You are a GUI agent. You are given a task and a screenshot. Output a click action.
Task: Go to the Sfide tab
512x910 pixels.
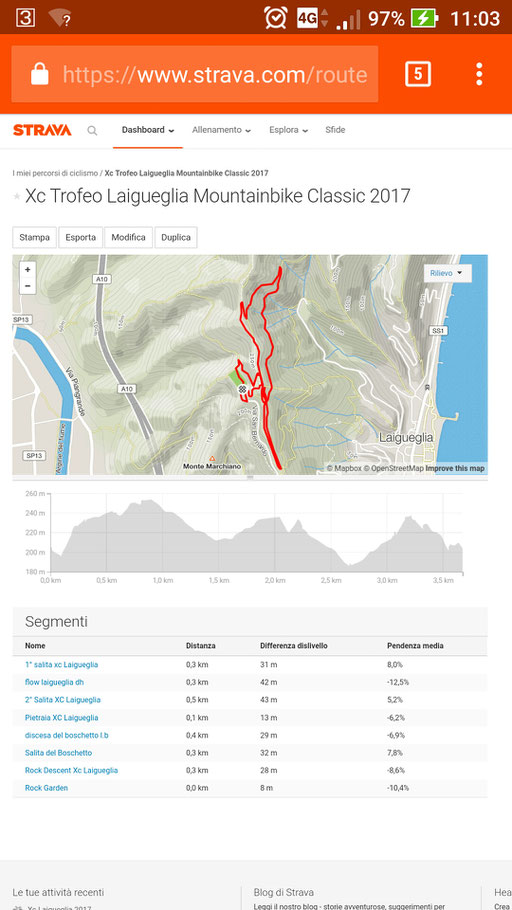(335, 130)
